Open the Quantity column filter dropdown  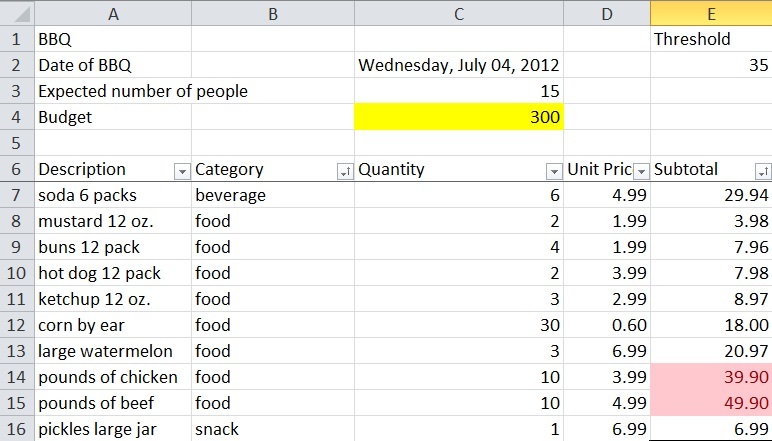coord(553,170)
